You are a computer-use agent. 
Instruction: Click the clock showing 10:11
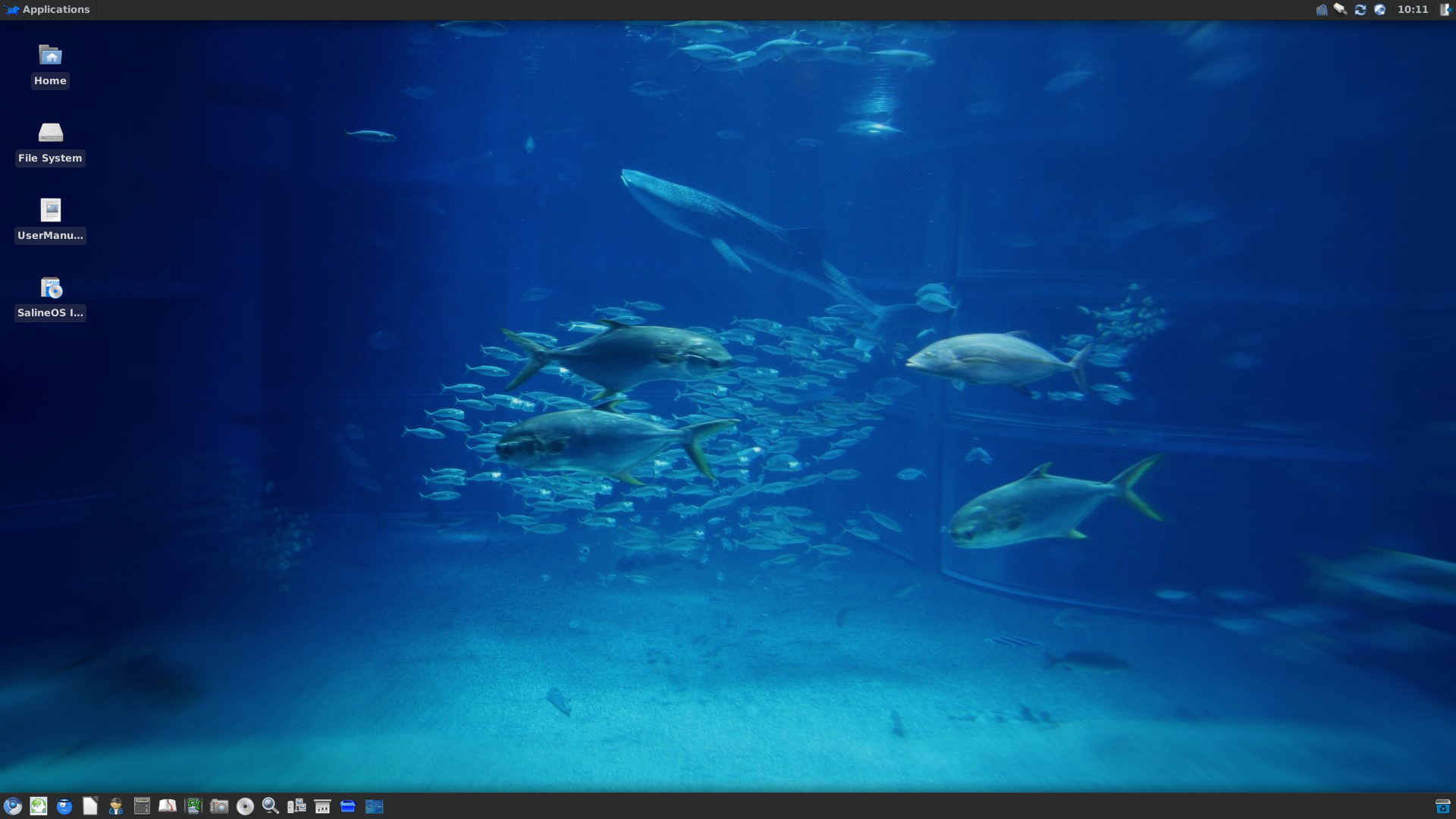click(x=1413, y=10)
